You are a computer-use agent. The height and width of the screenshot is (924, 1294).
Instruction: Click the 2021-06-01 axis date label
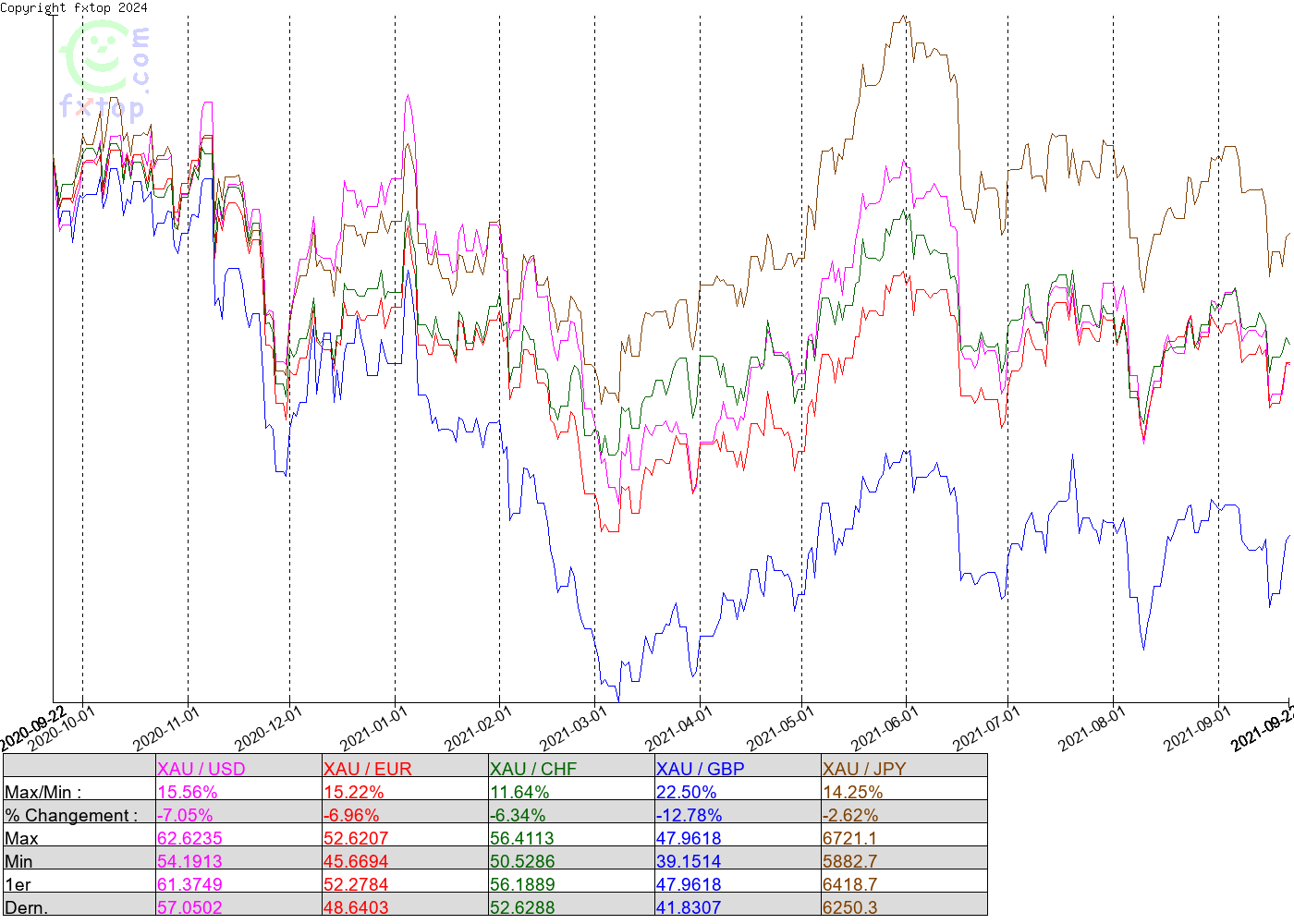[885, 729]
